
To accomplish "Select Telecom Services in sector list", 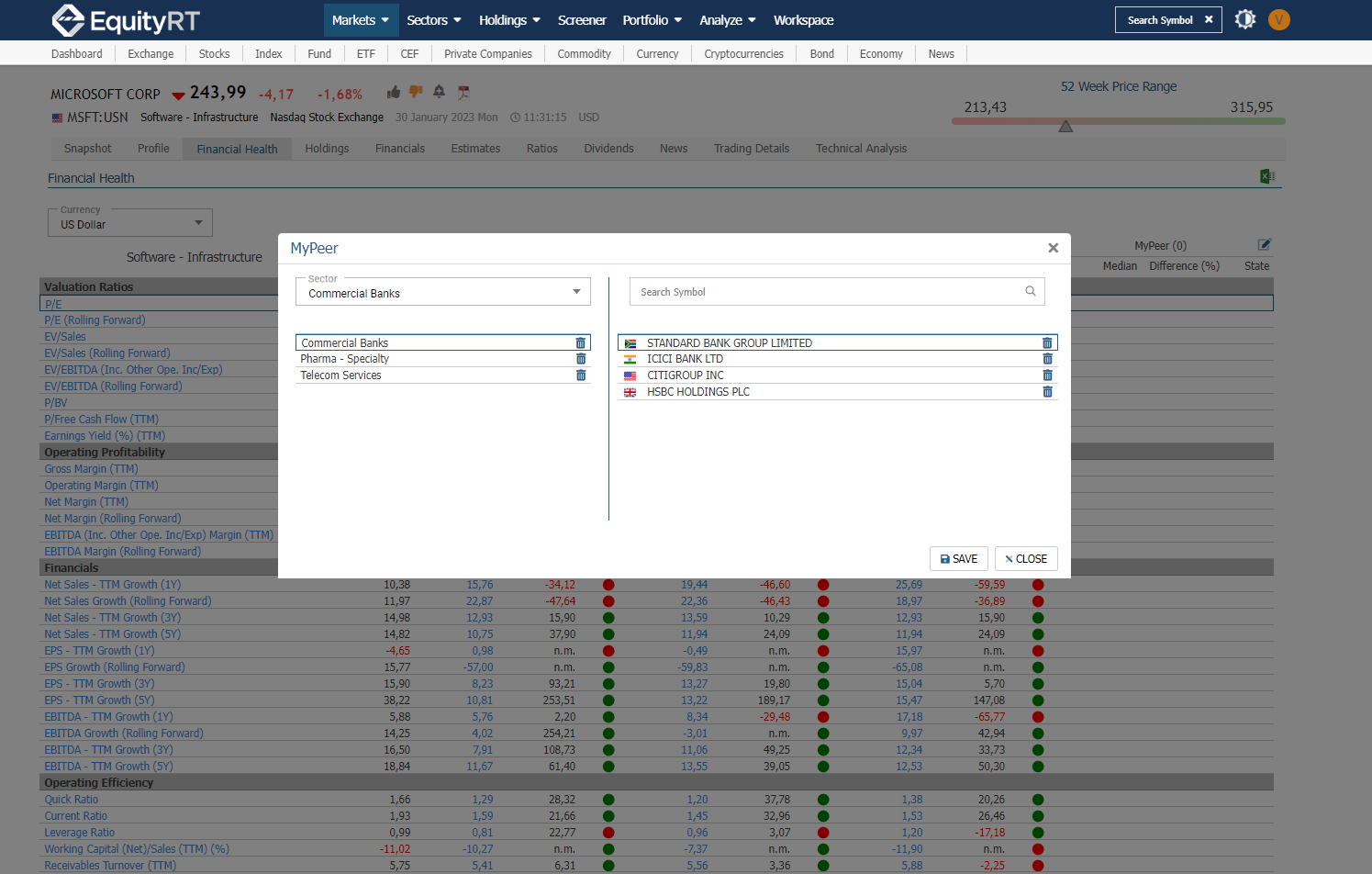I will point(442,375).
